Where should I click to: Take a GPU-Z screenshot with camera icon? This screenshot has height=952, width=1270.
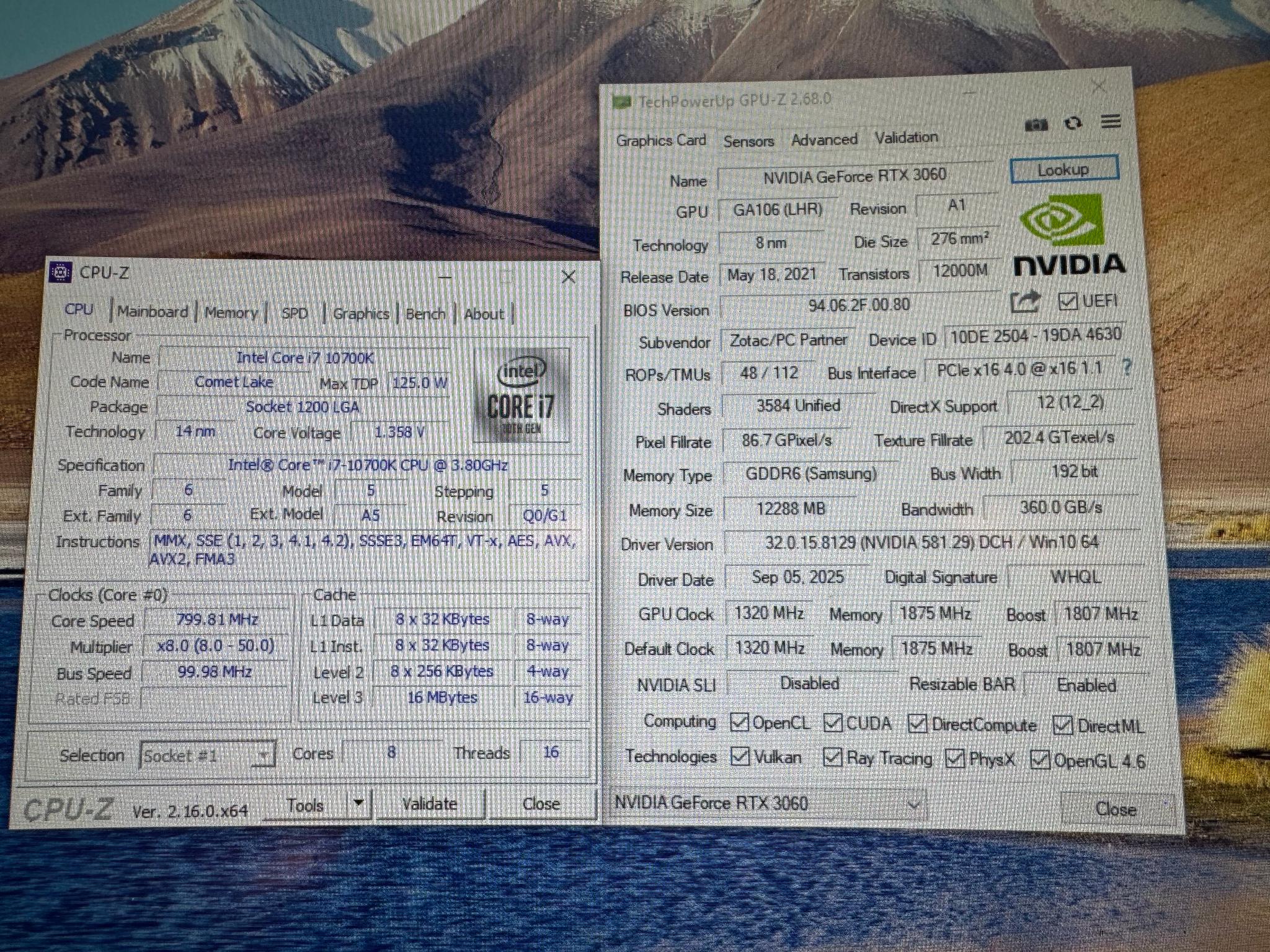(x=1036, y=125)
